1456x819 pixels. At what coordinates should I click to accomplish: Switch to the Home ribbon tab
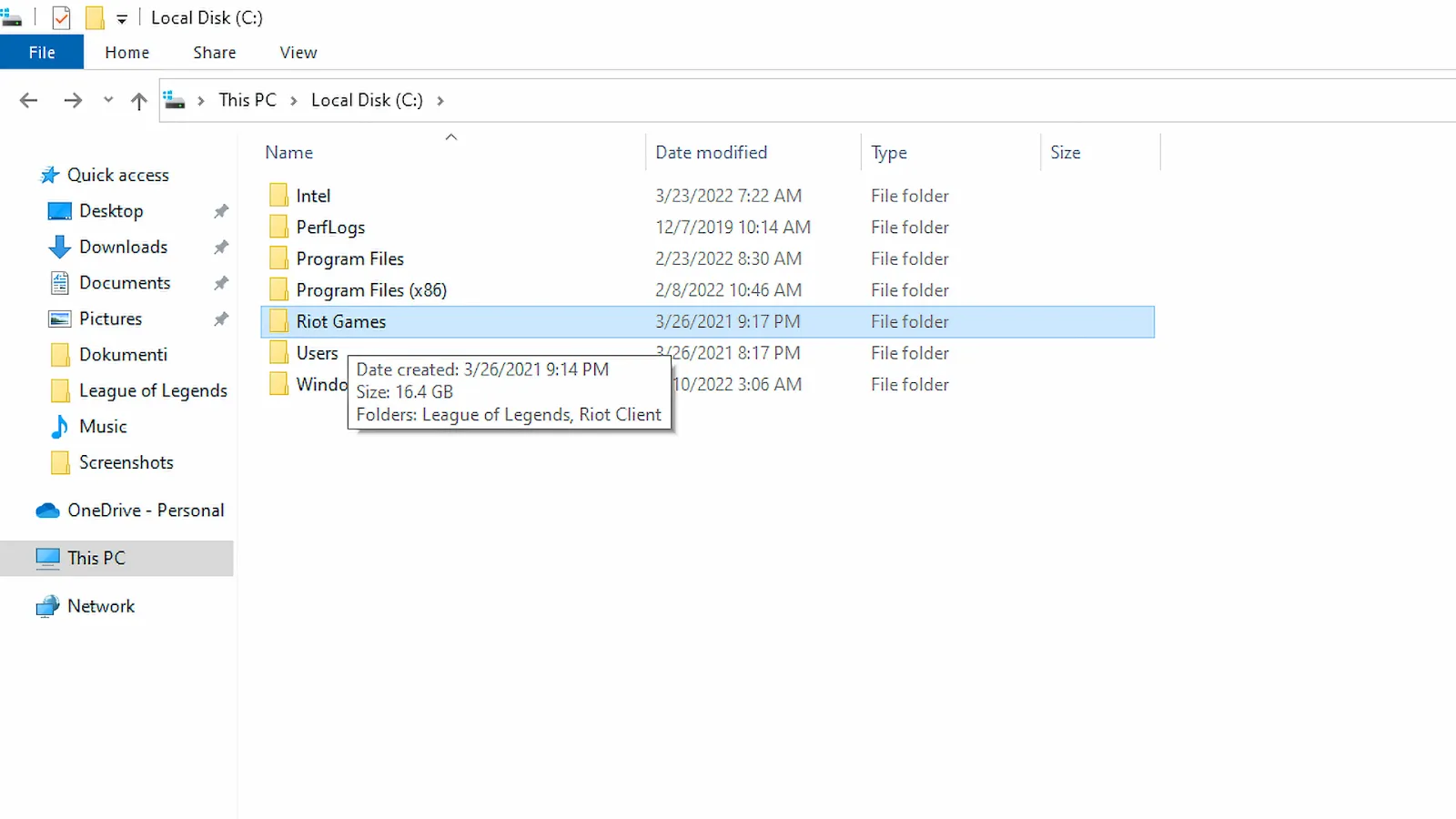tap(126, 53)
